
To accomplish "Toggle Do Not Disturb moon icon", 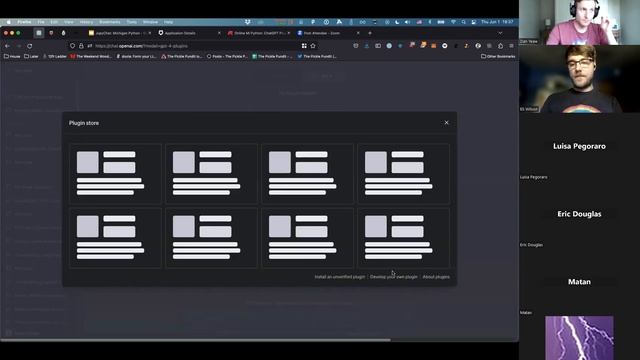I will point(397,22).
